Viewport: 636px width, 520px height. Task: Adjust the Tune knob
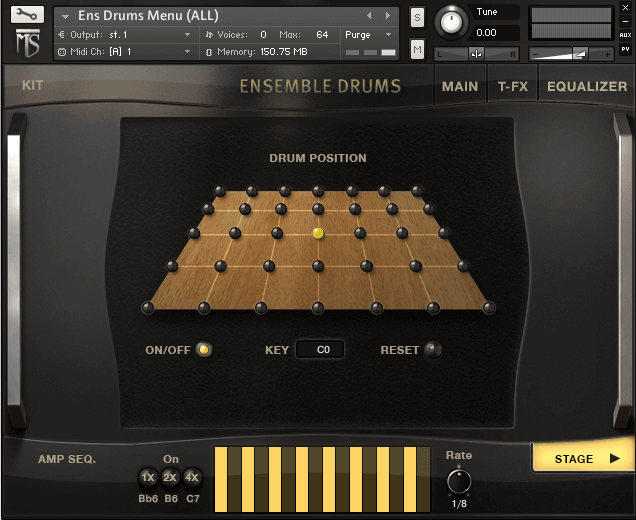(450, 22)
